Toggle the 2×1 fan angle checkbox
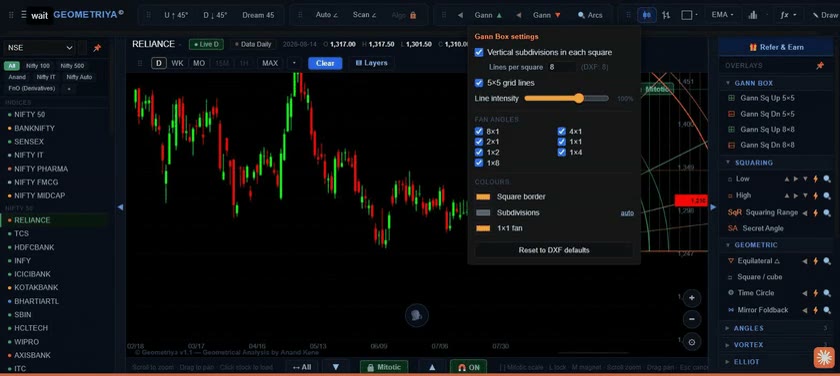 coord(479,142)
